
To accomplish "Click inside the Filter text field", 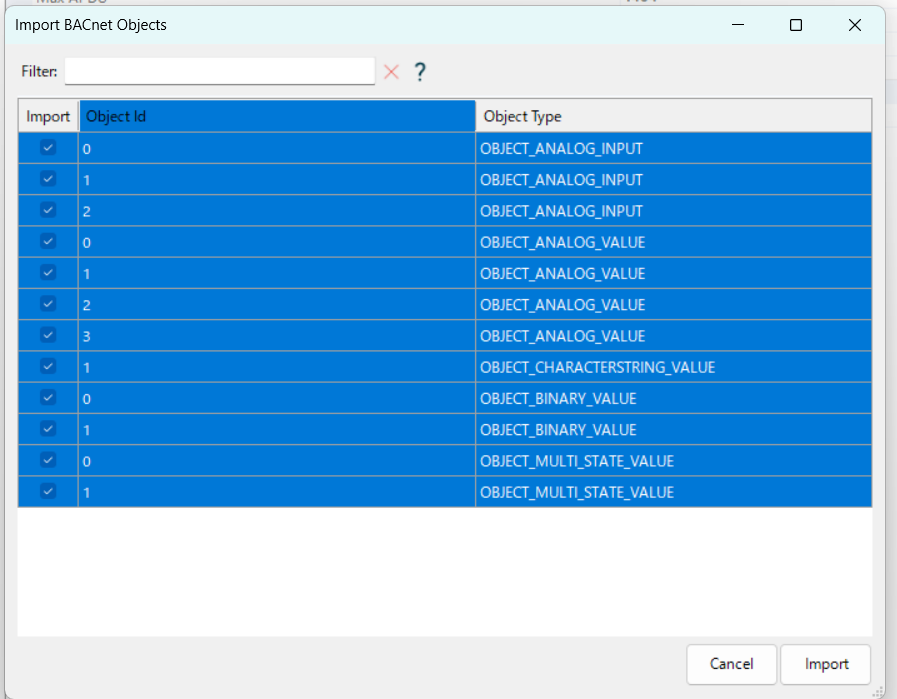I will 220,72.
